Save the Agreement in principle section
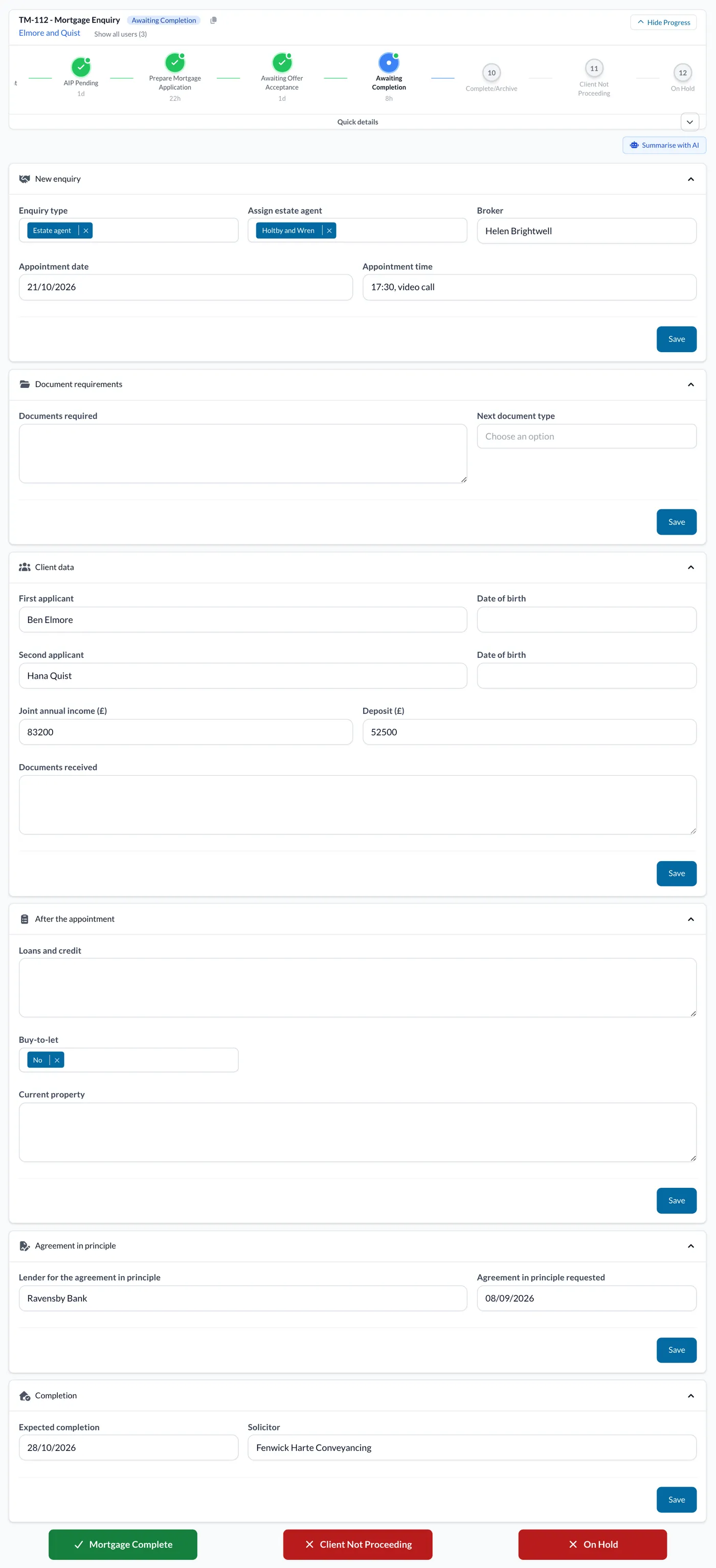The image size is (716, 1568). pyautogui.click(x=677, y=1350)
